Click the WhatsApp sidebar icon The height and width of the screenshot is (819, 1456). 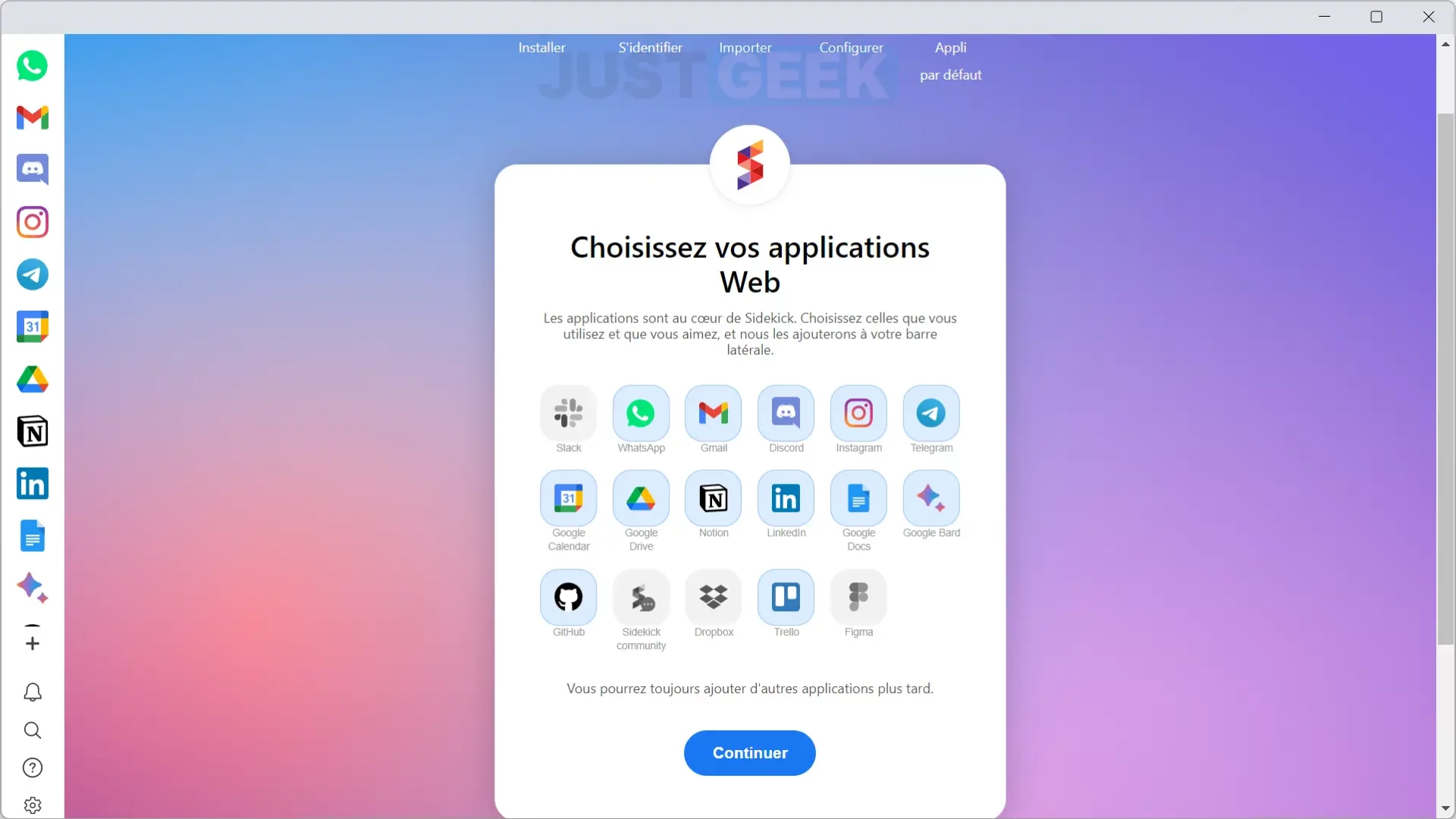pos(32,65)
